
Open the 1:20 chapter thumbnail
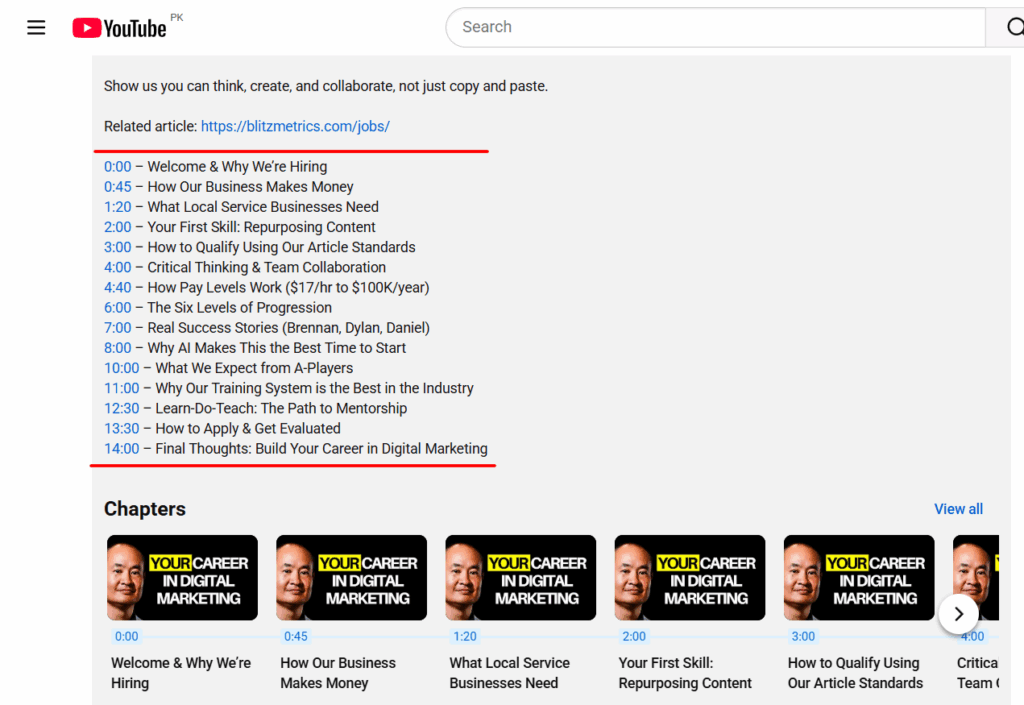(520, 578)
